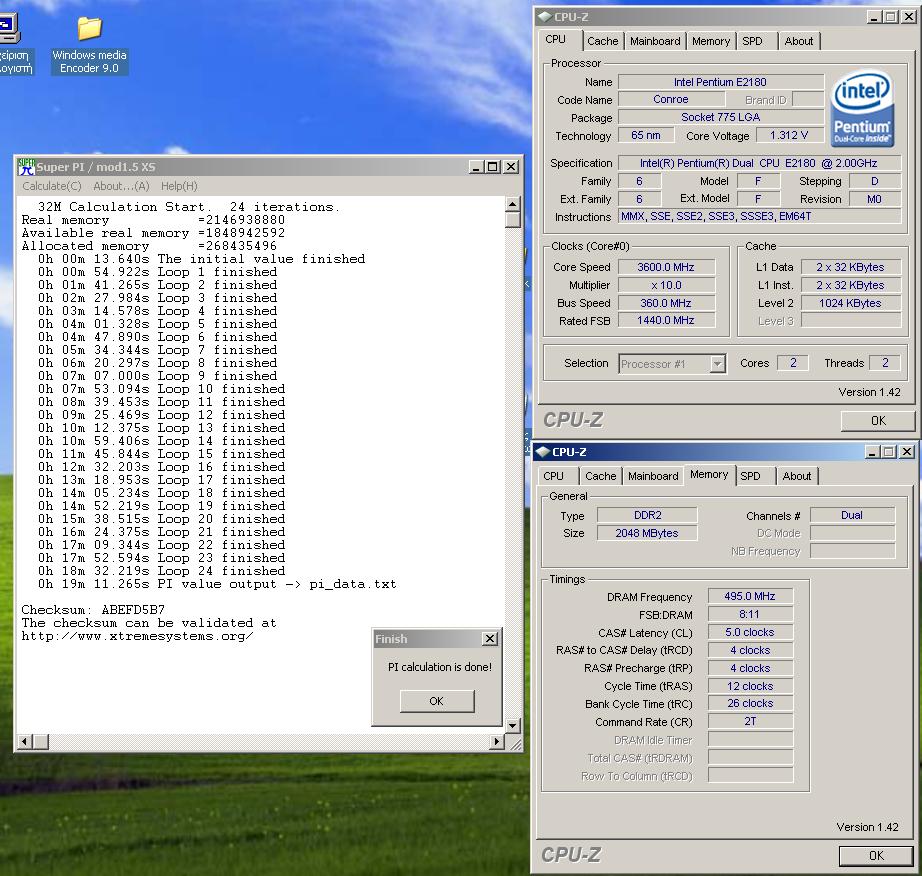Open About tab in top CPU-Z
This screenshot has width=922, height=876.
click(799, 41)
